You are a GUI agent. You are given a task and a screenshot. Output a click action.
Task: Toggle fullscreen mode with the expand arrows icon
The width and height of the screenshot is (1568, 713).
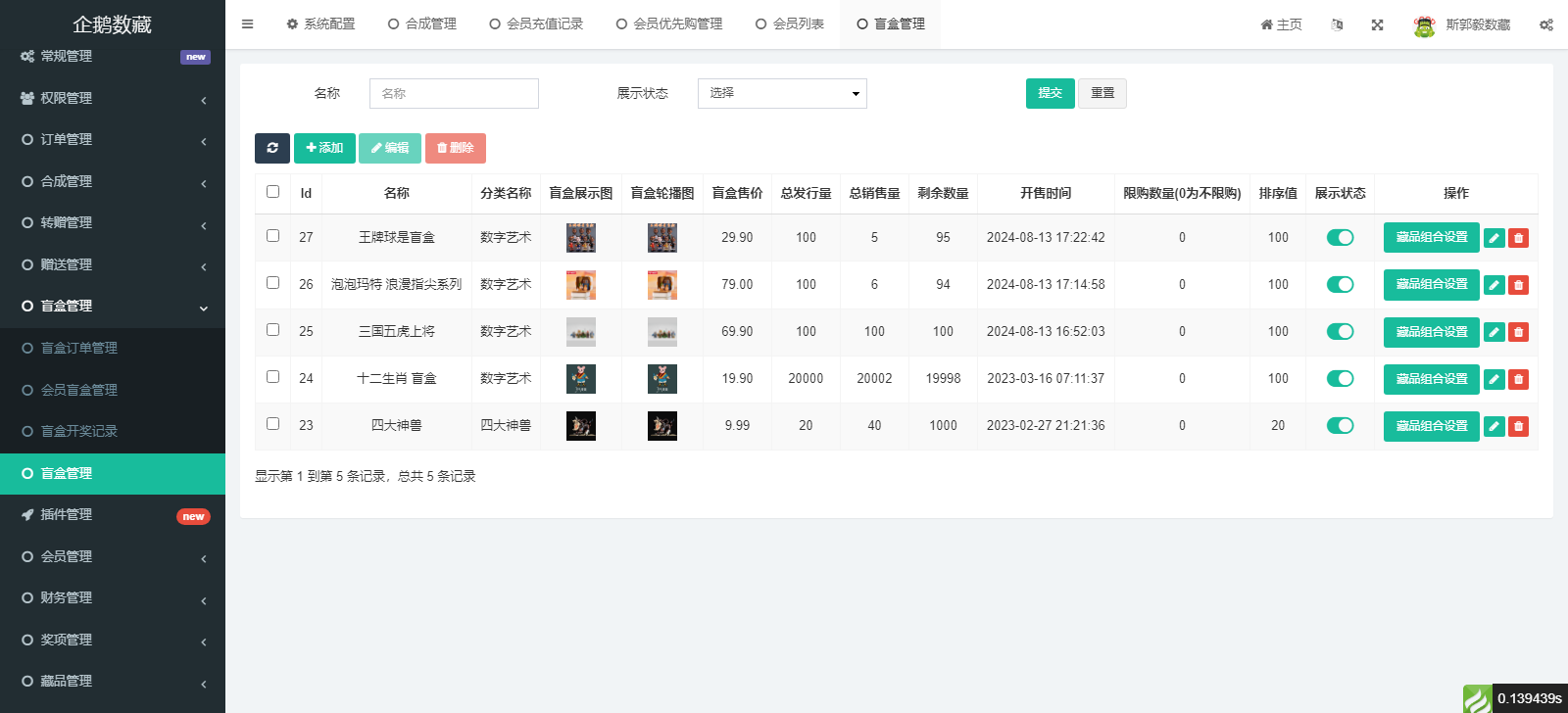(1377, 24)
